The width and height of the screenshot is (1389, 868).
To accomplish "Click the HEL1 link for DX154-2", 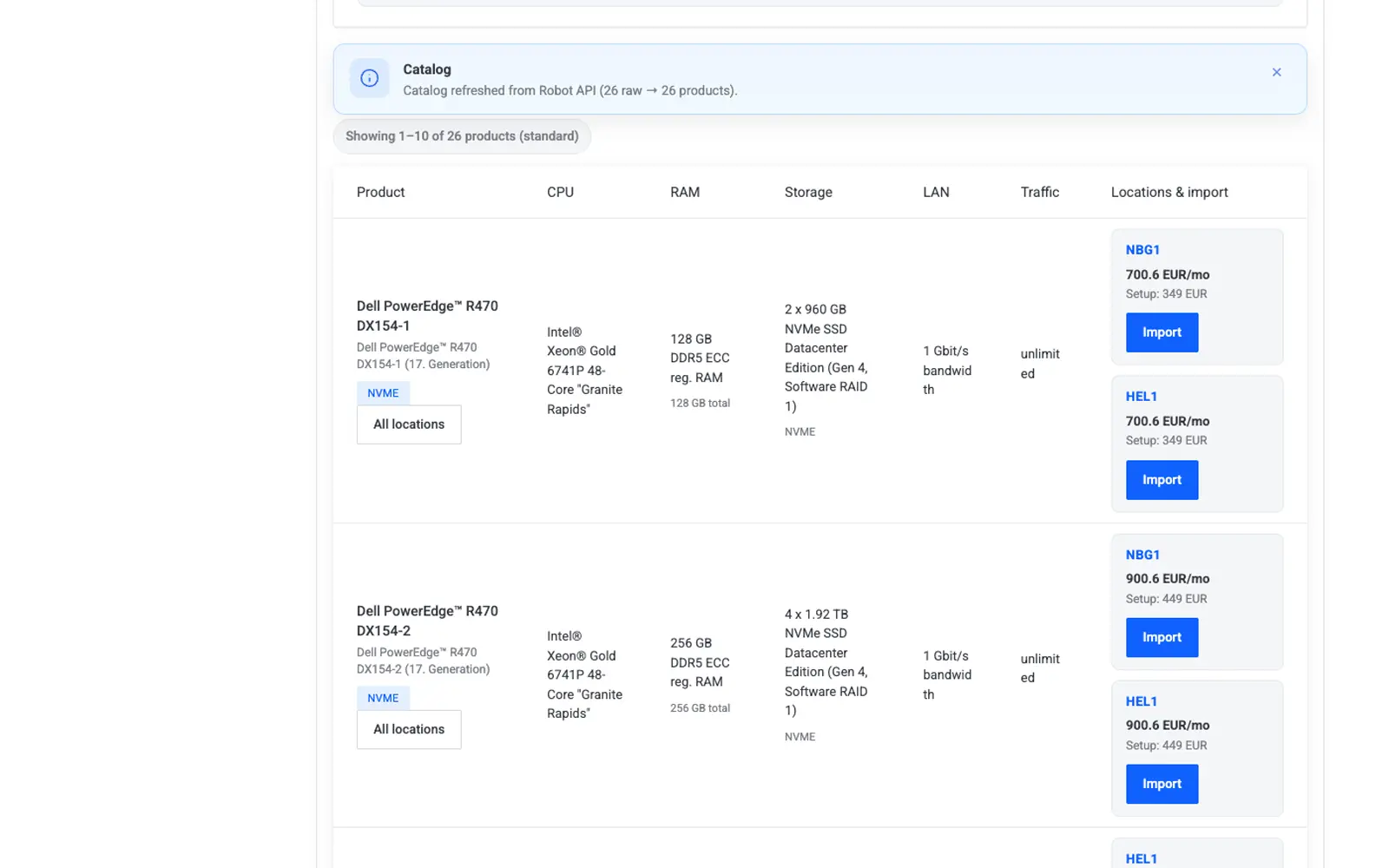I will click(1141, 701).
